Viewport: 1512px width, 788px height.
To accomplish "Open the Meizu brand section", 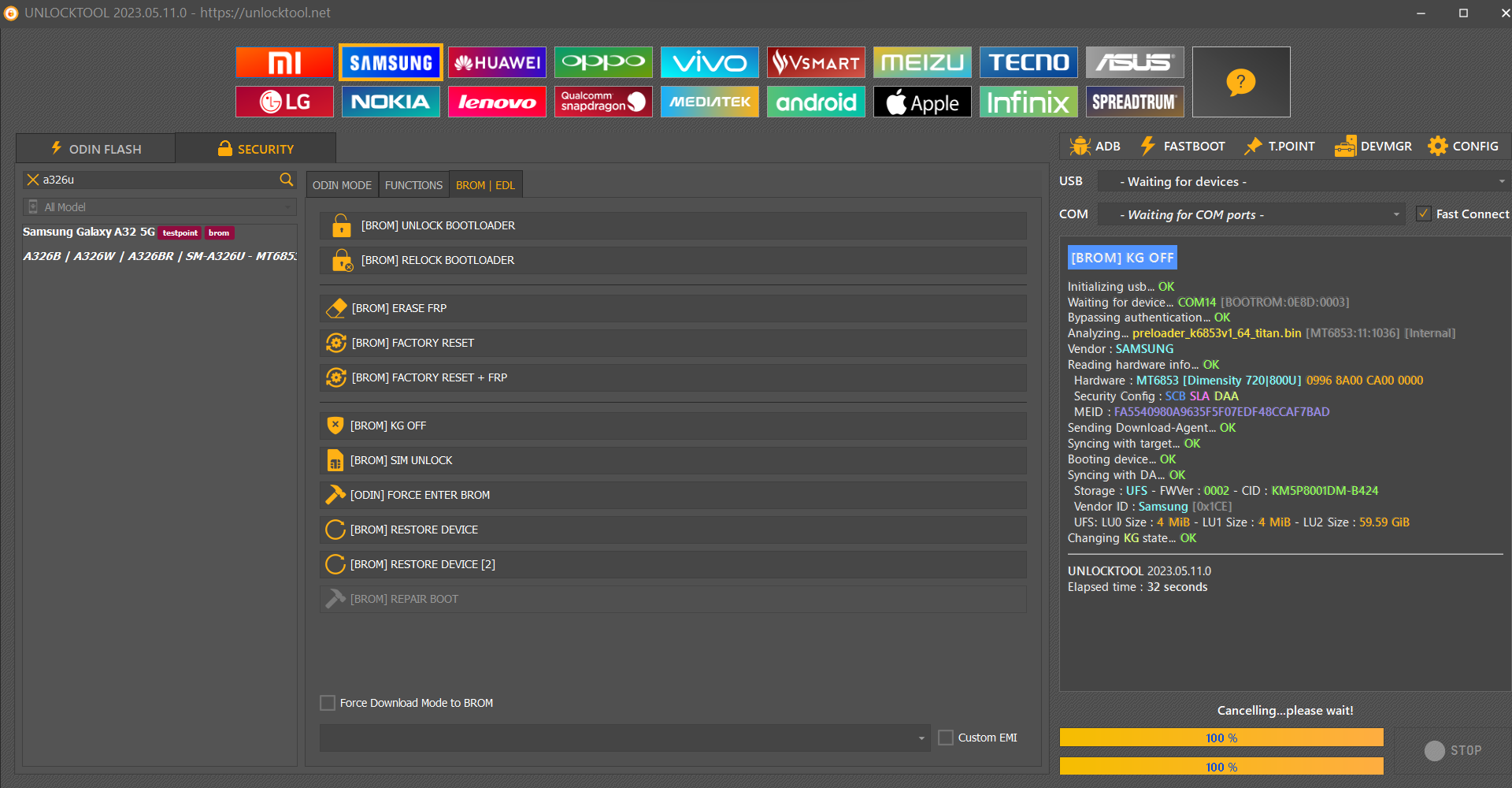I will coord(922,62).
